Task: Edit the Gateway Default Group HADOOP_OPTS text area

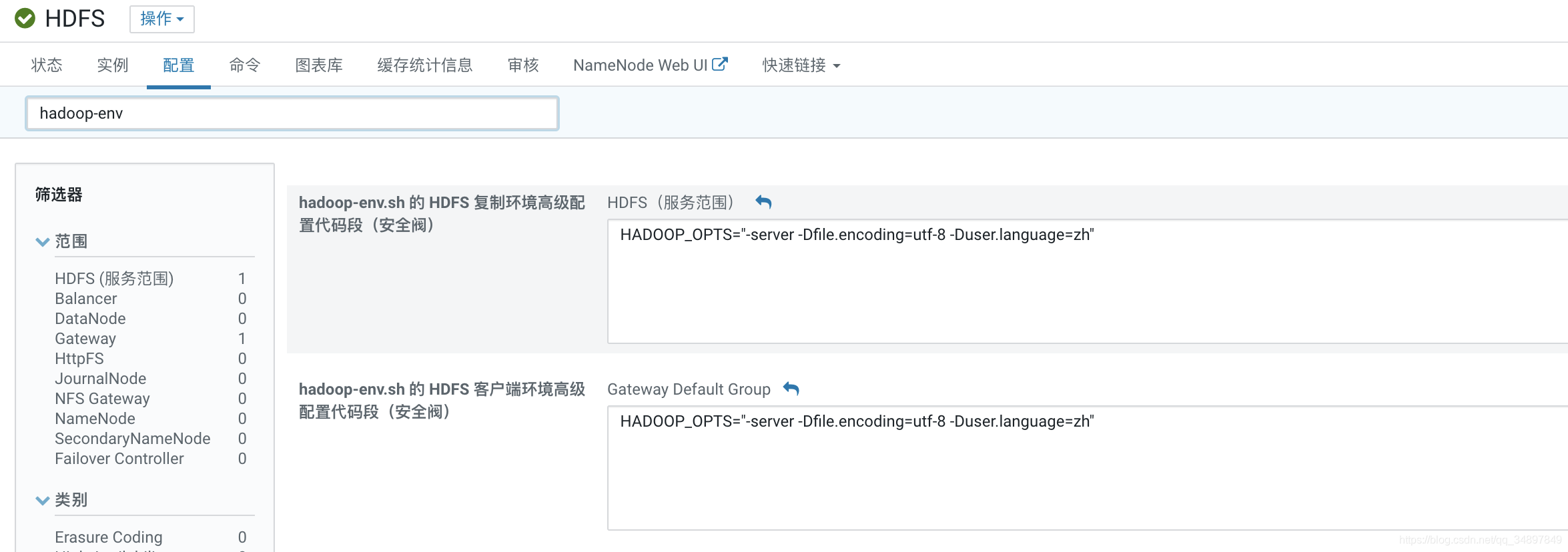Action: coord(1088,468)
